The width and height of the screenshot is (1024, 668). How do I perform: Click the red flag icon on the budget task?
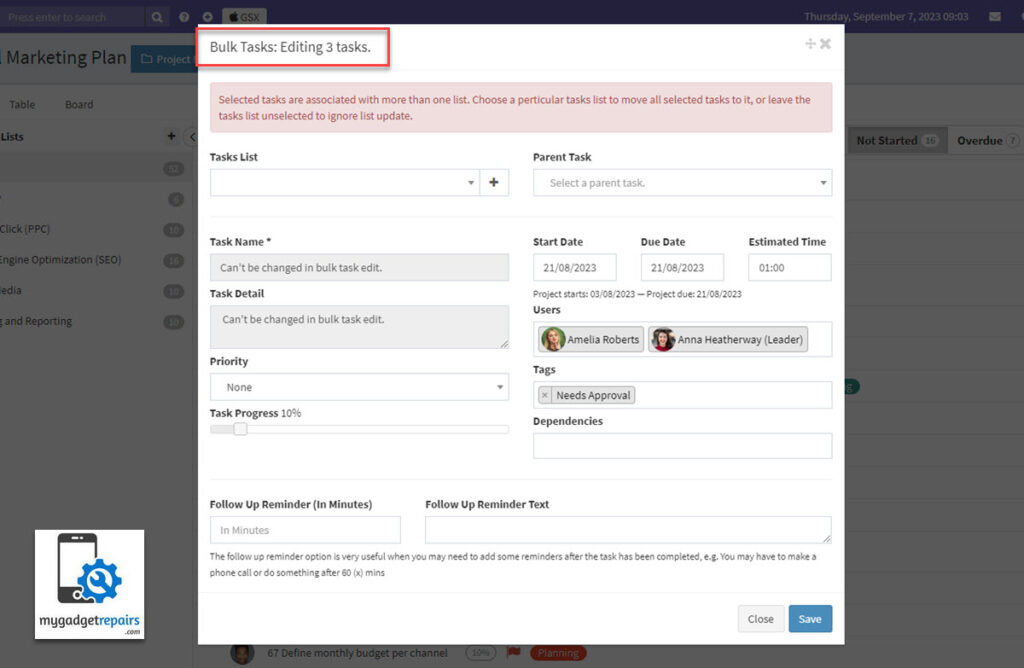click(x=513, y=653)
